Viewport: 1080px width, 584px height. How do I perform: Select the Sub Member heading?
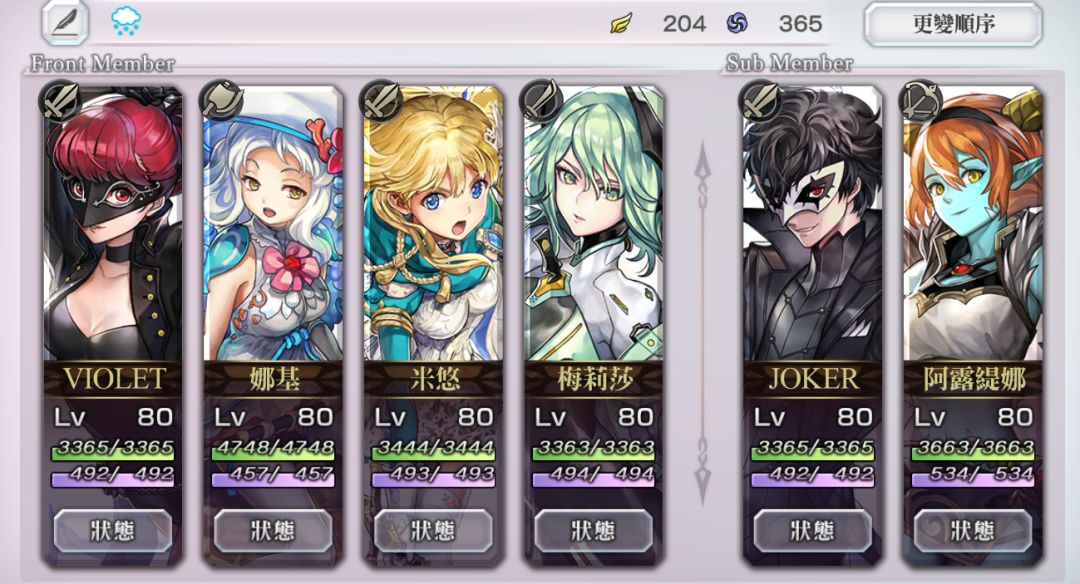tap(789, 63)
